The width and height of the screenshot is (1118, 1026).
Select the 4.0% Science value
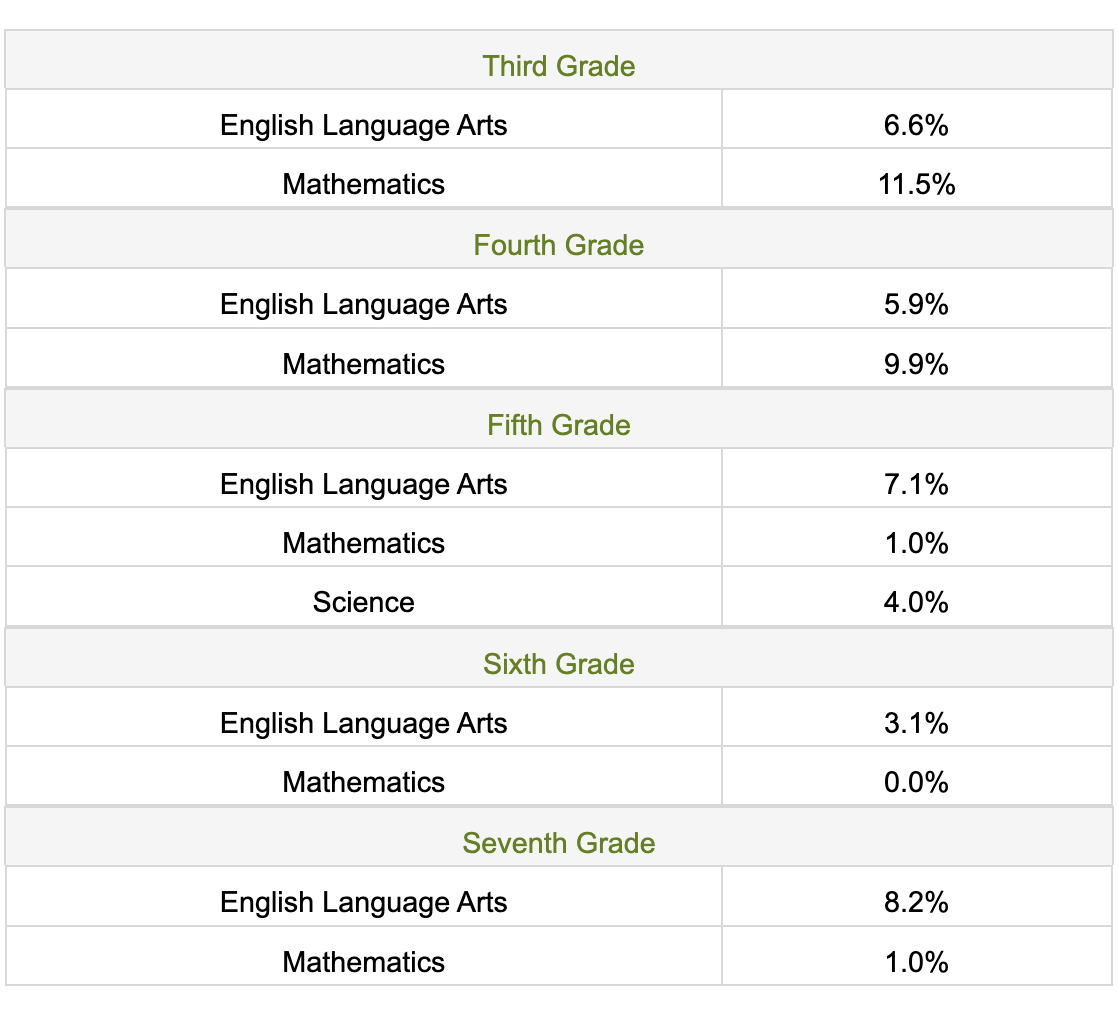point(915,602)
